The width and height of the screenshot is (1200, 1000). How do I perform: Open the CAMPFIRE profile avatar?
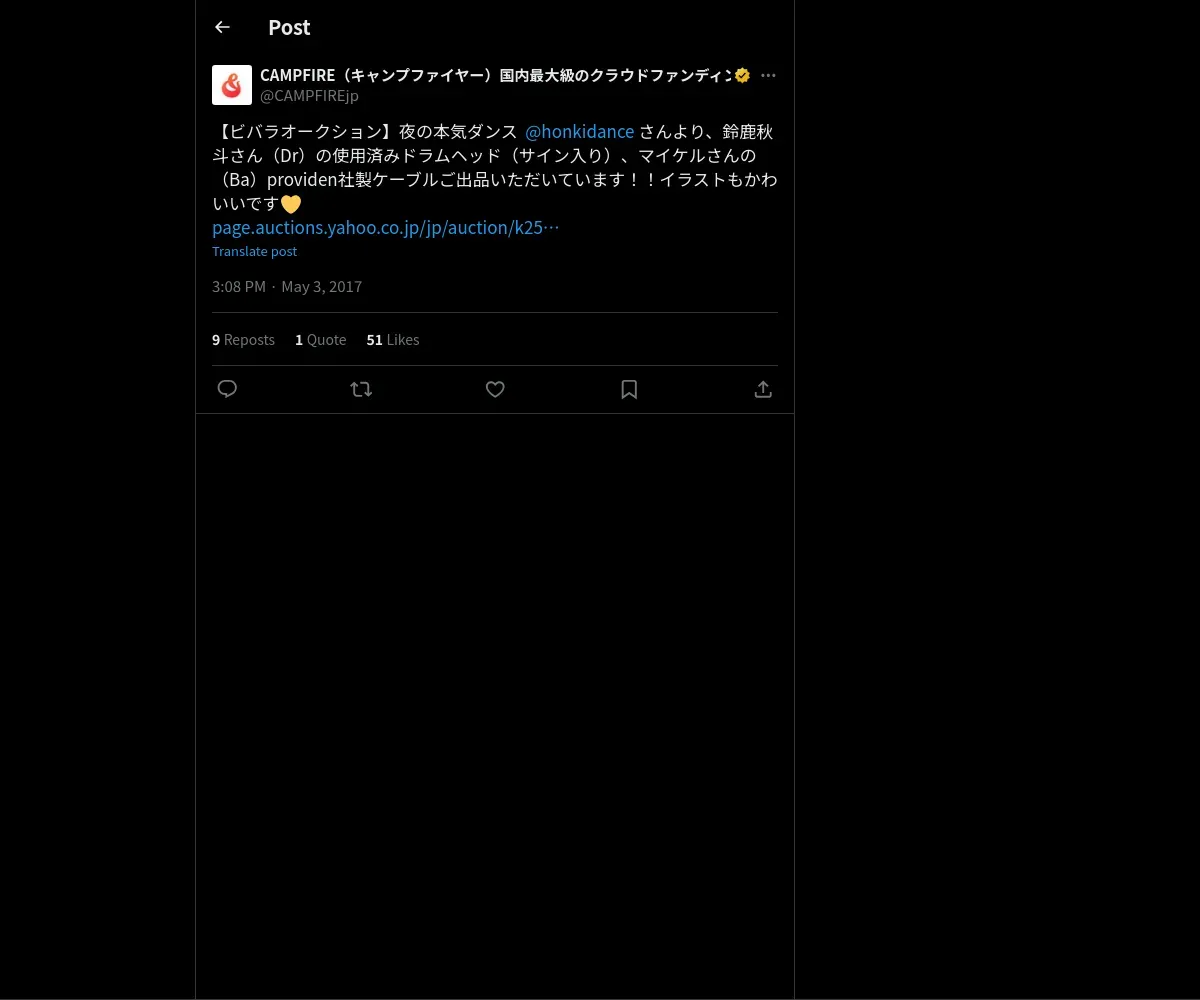(232, 85)
